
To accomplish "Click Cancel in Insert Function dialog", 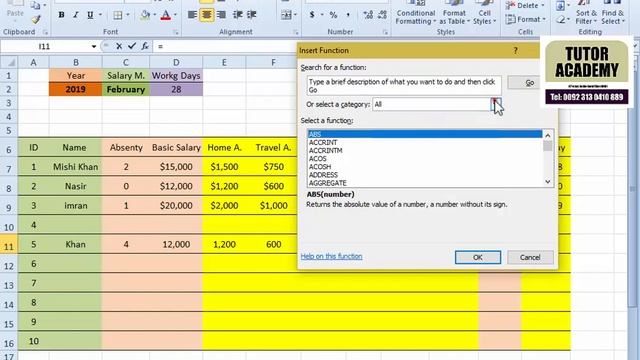I will click(530, 258).
